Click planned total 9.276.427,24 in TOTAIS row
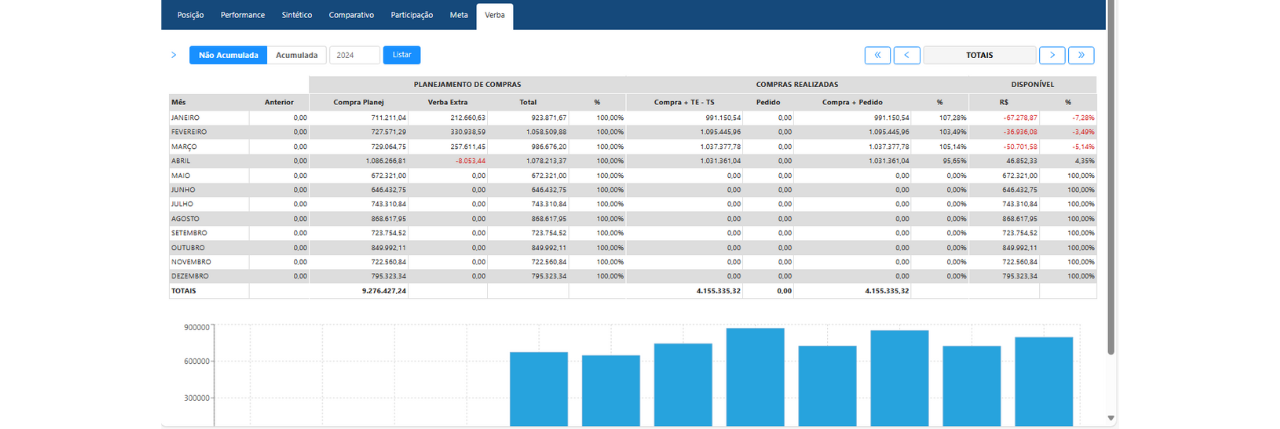The height and width of the screenshot is (429, 1280). [384, 291]
